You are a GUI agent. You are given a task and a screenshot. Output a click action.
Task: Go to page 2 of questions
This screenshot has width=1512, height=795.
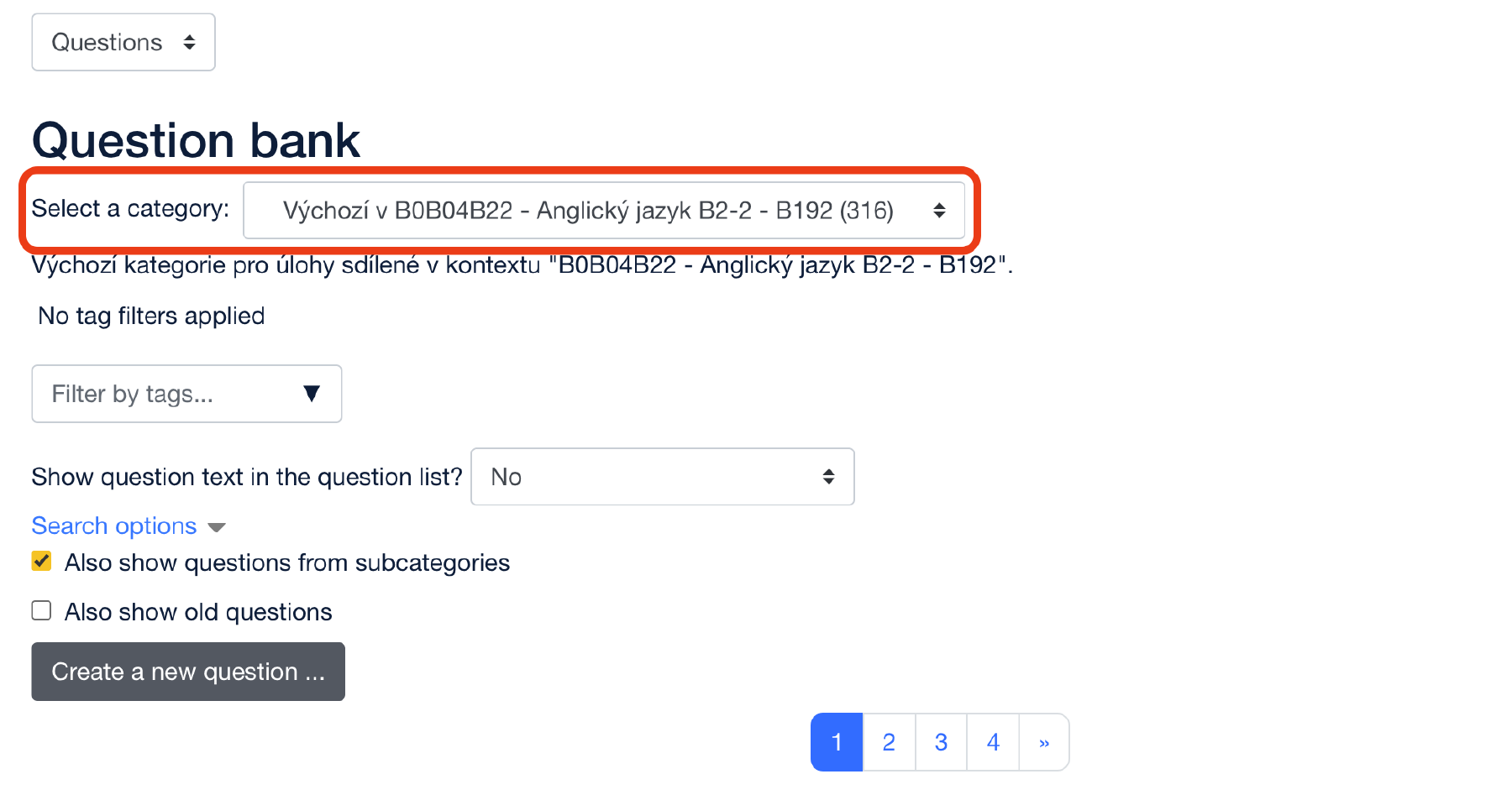(889, 742)
